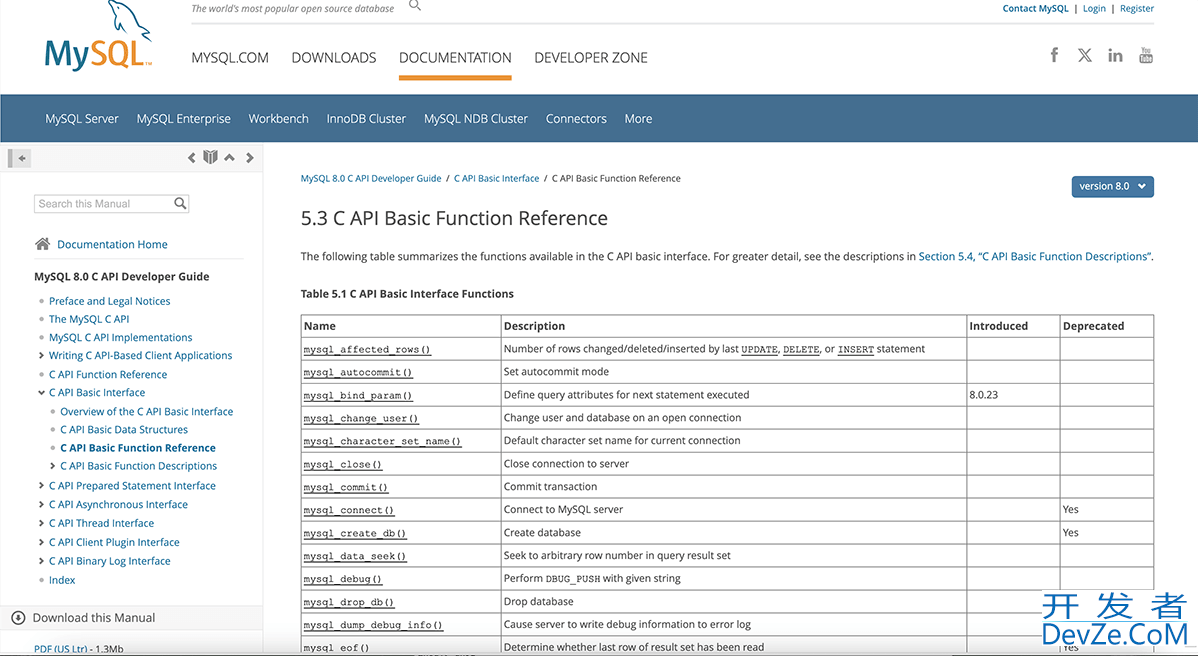Screen dimensions: 1198x656
Task: Click the Search this Manual field
Action: (x=103, y=204)
